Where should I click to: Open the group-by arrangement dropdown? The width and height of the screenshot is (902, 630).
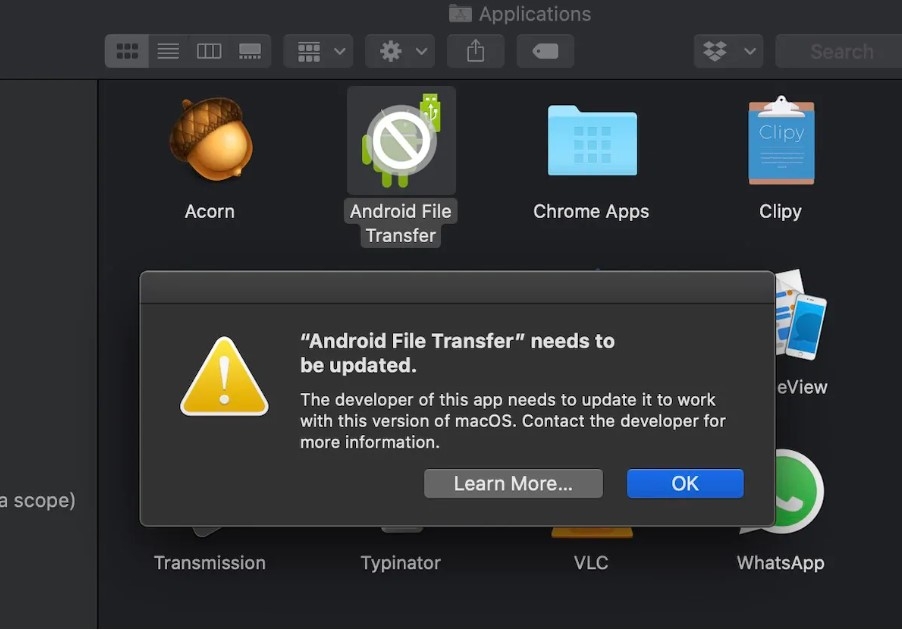(318, 51)
